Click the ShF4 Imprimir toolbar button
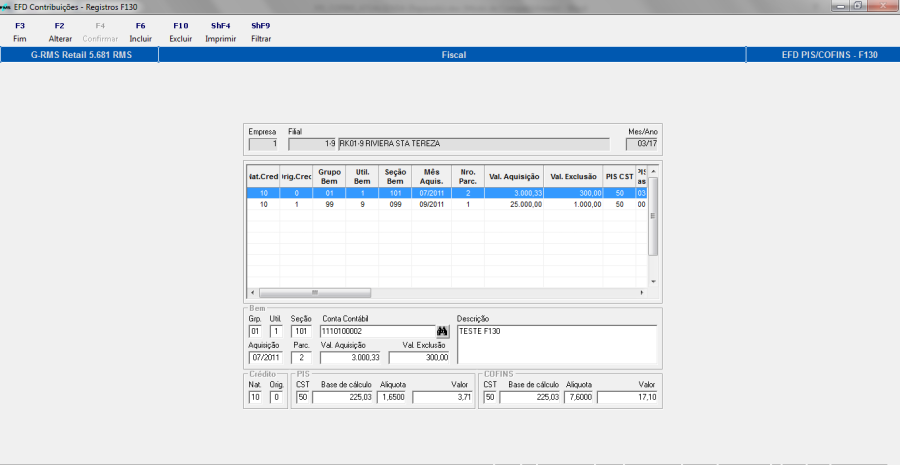This screenshot has height=465, width=900. (221, 32)
